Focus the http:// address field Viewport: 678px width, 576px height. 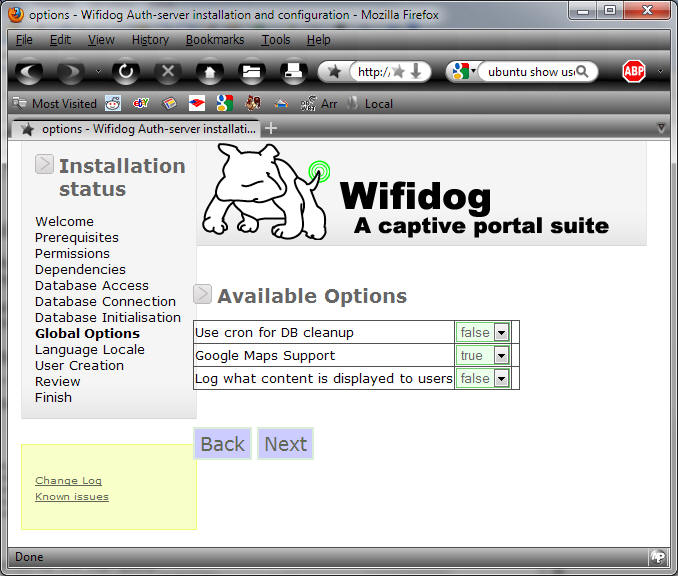(374, 72)
